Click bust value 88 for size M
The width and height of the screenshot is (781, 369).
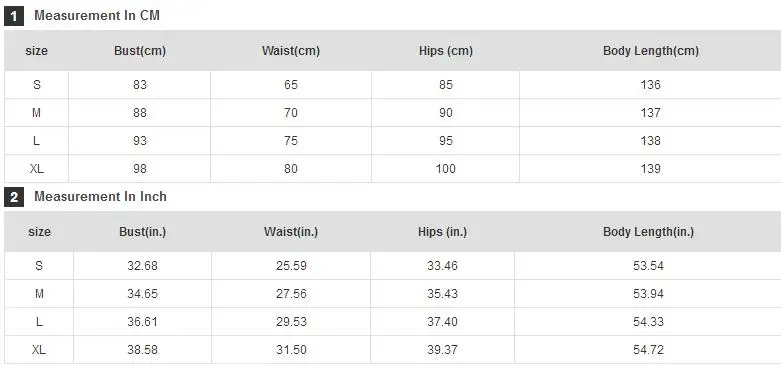point(140,113)
